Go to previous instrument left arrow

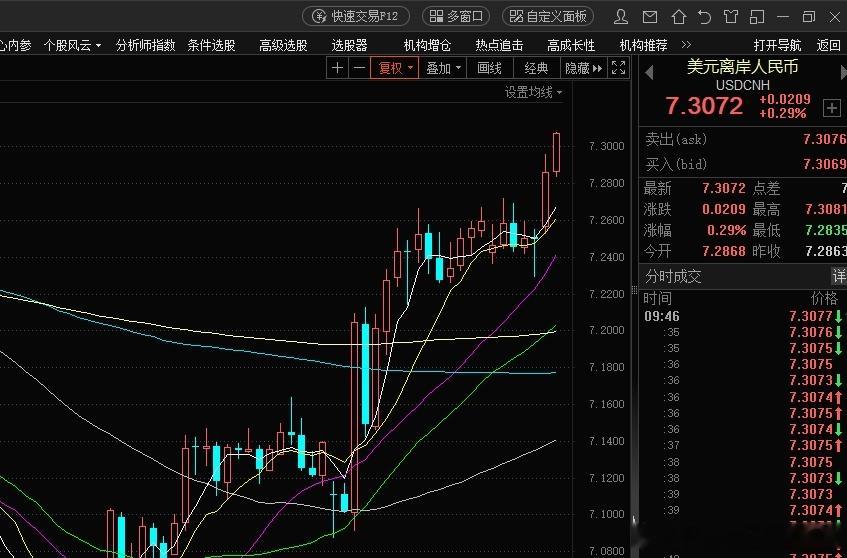click(x=649, y=73)
